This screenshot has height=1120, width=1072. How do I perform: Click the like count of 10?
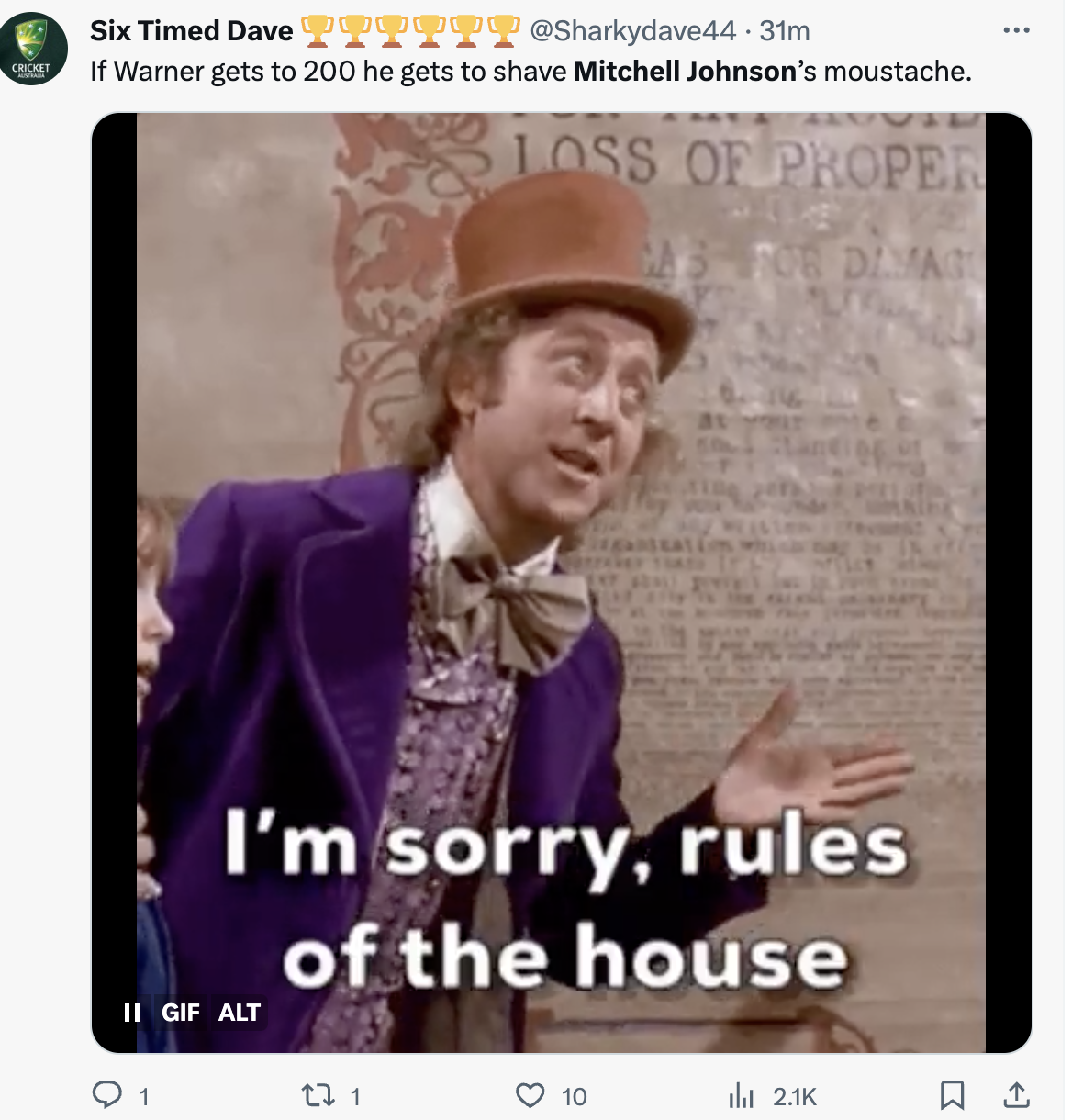click(574, 1096)
